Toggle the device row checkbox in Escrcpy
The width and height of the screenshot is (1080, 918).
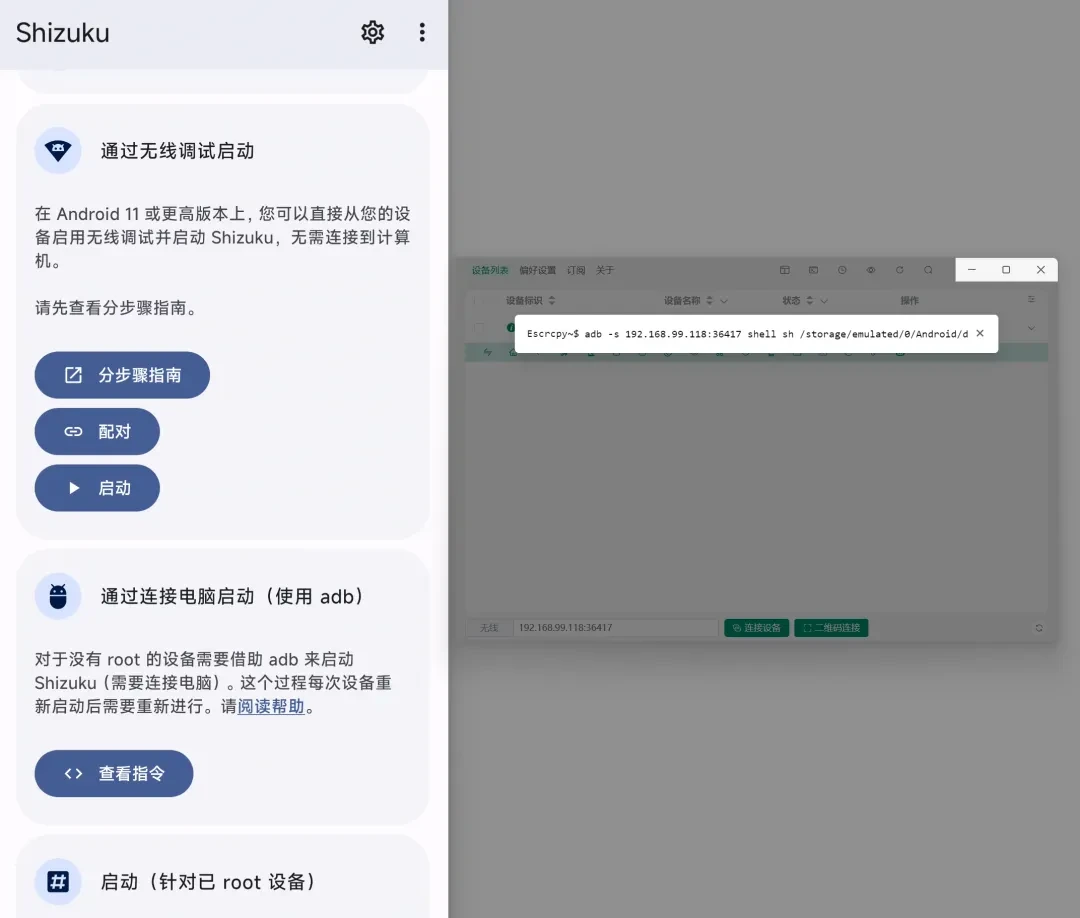479,328
